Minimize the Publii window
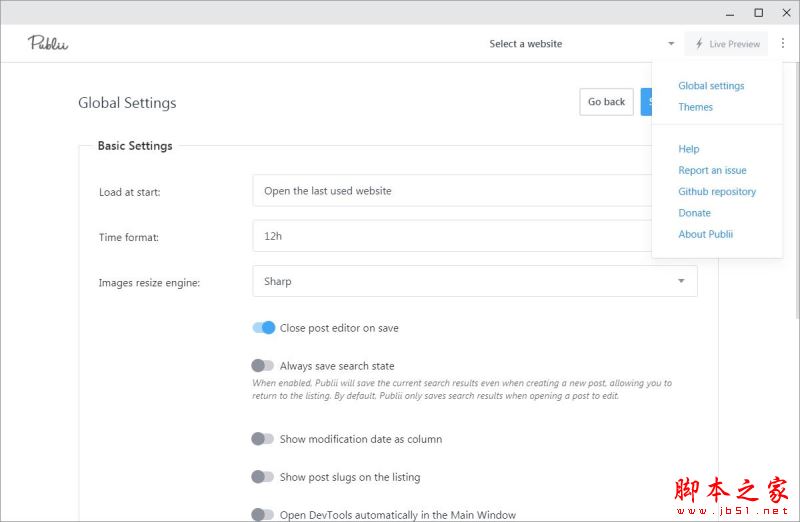This screenshot has width=800, height=522. [730, 13]
